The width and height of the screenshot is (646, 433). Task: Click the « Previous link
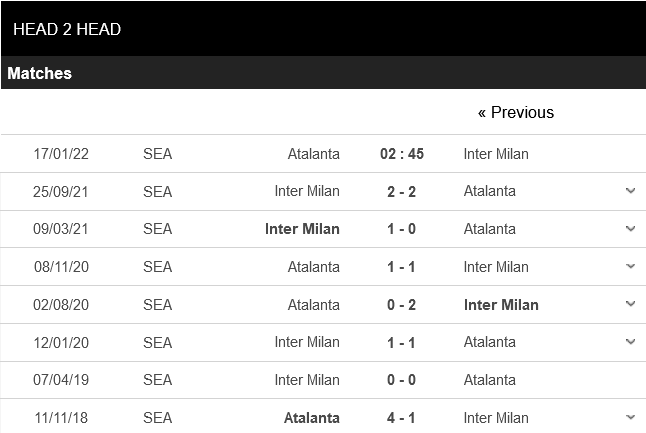coord(515,113)
